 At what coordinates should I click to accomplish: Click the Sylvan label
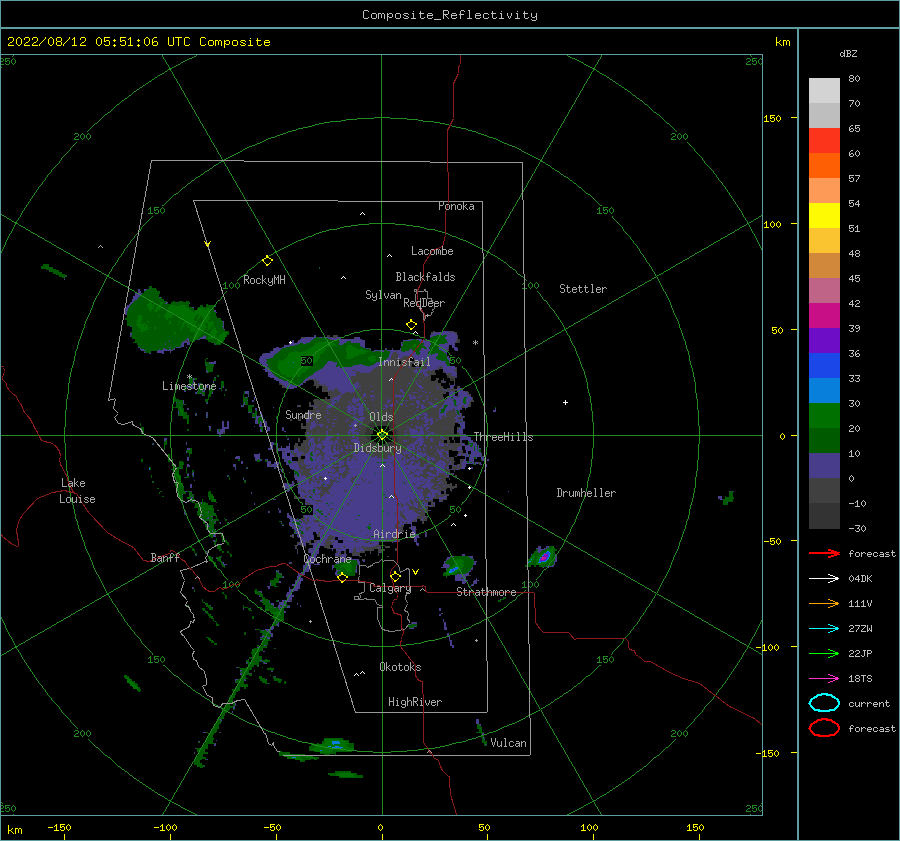(x=383, y=295)
